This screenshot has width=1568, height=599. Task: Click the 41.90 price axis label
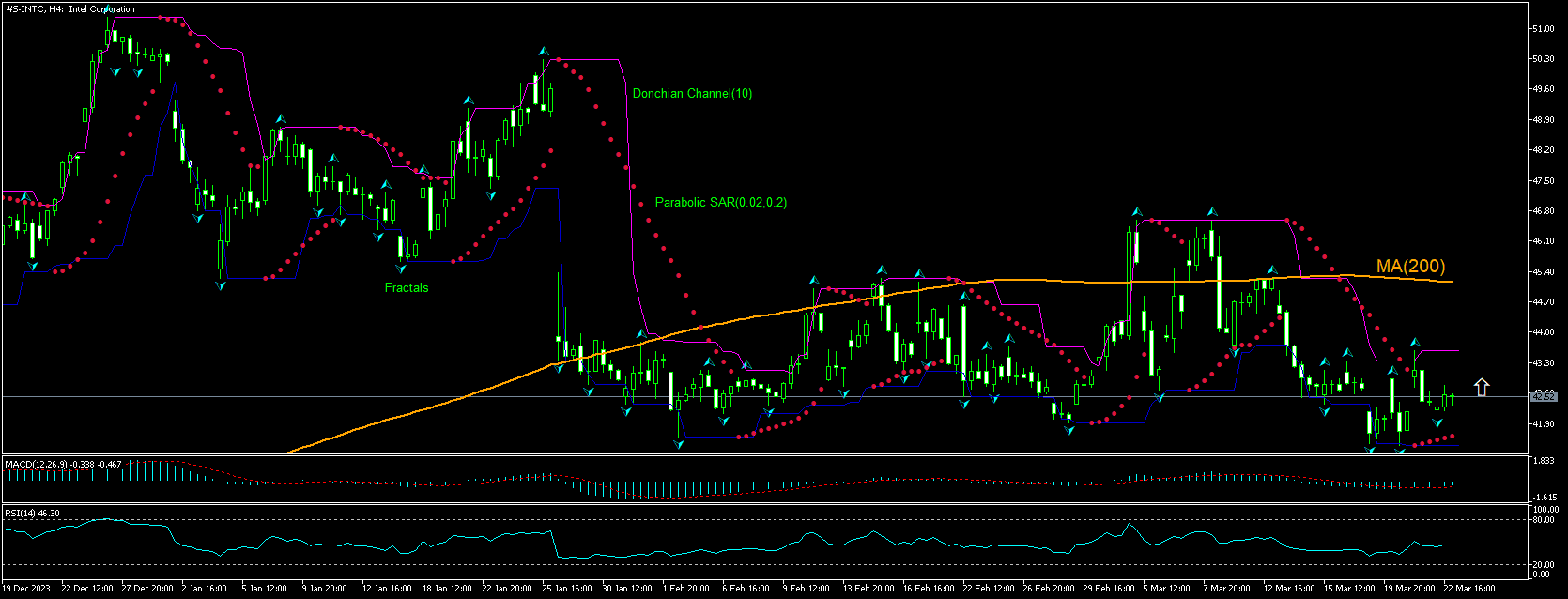point(1543,424)
